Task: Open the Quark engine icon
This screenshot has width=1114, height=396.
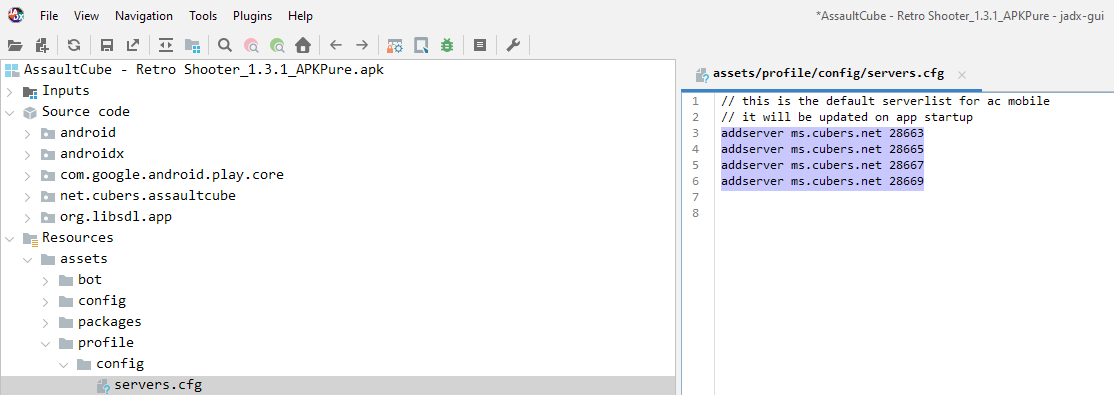Action: coord(421,46)
